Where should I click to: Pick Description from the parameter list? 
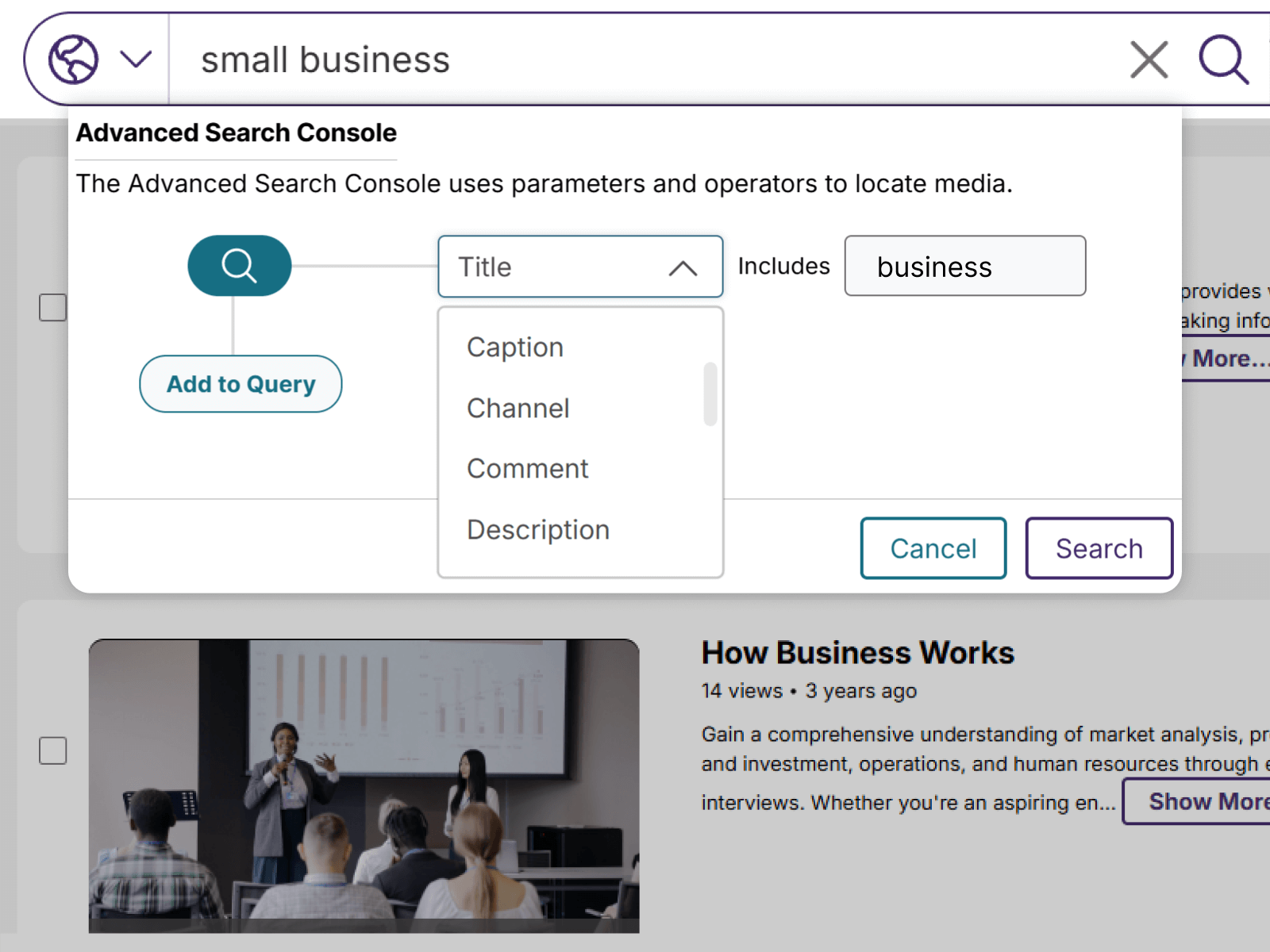point(538,530)
